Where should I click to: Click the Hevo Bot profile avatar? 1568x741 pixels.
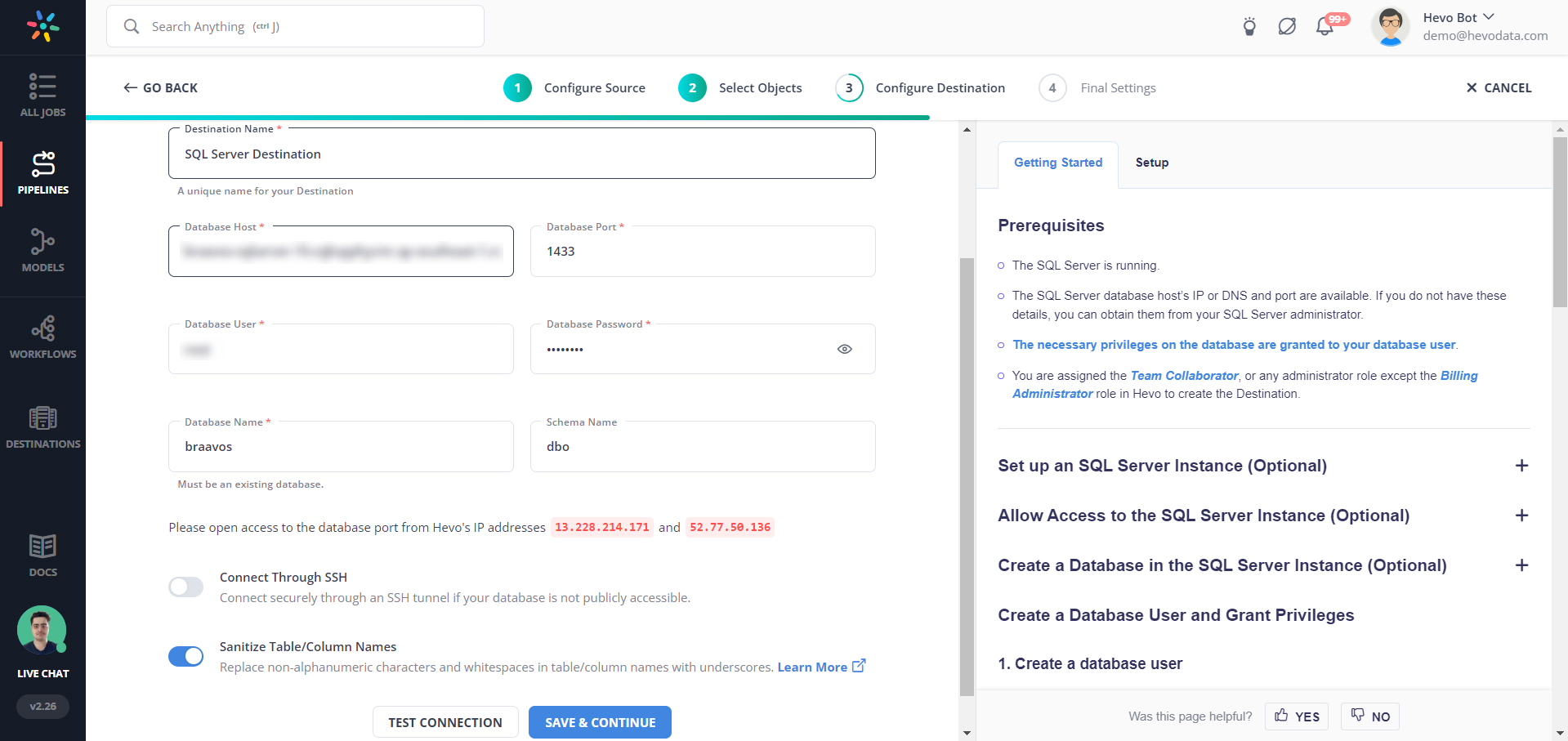1390,26
